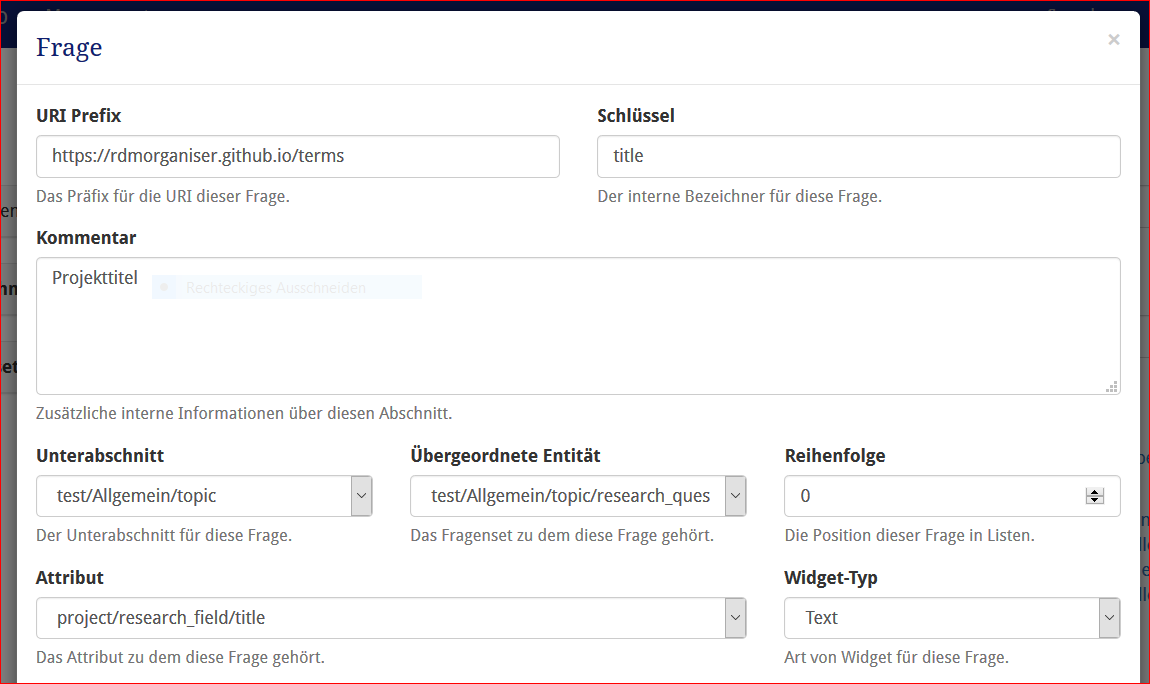Decrease the Reihenfolge value with down arrow
The image size is (1150, 684).
pos(1094,500)
